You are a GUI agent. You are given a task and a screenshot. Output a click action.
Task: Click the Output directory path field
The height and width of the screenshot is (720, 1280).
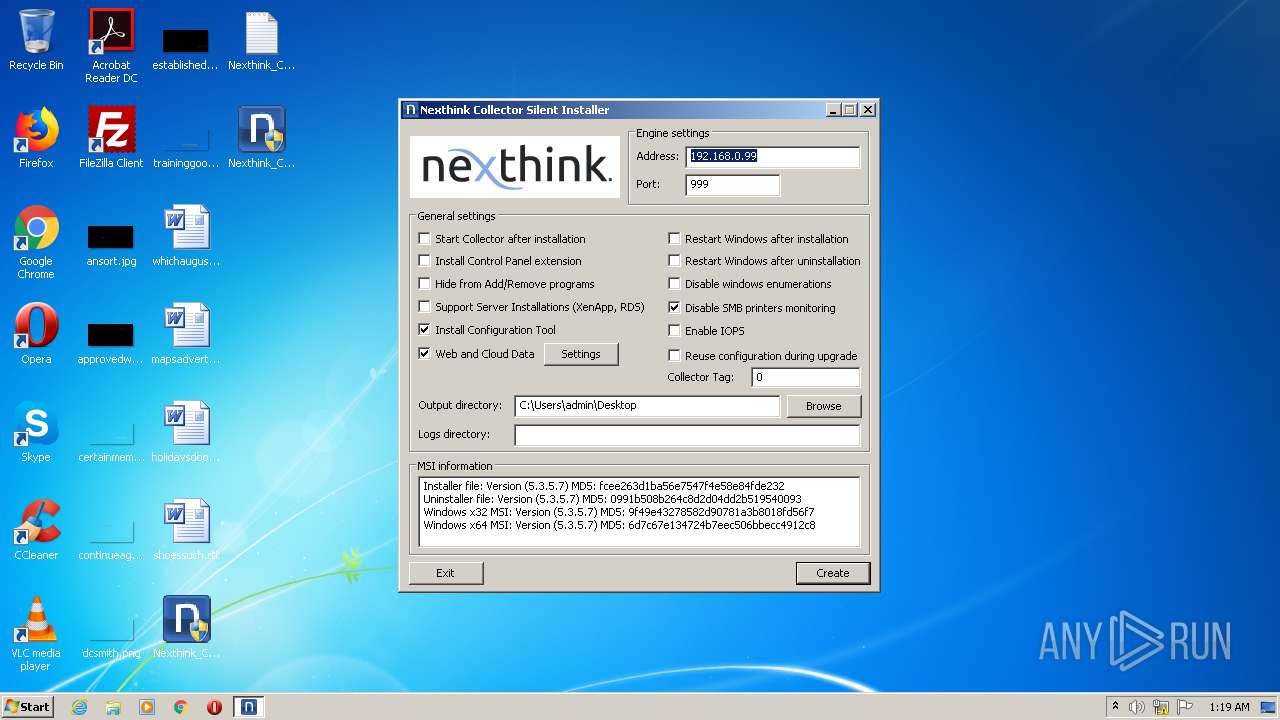coord(647,405)
